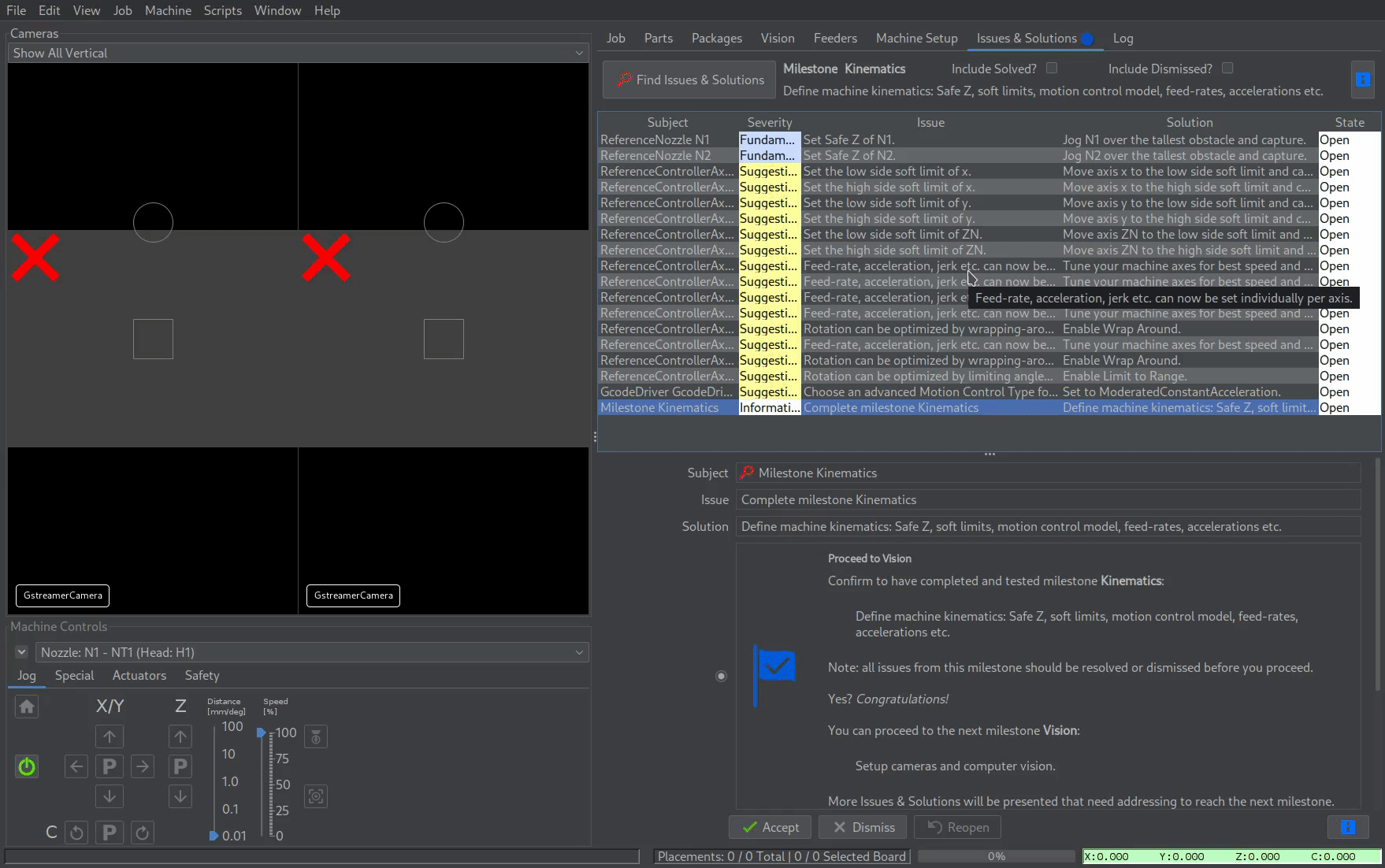Switch to the Feeders tab
The height and width of the screenshot is (868, 1385).
click(x=835, y=38)
